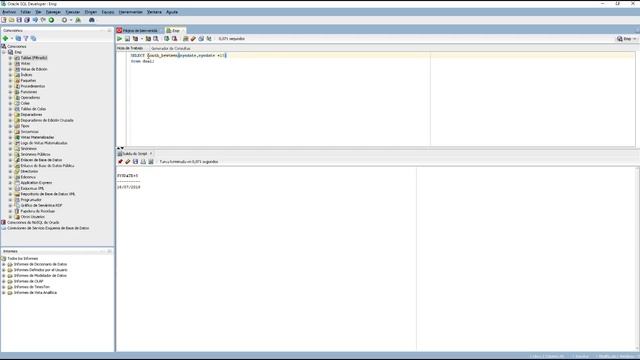Viewport: 640px width, 360px height.
Task: Open the dropdown arrow next to green plus
Action: coord(12,38)
